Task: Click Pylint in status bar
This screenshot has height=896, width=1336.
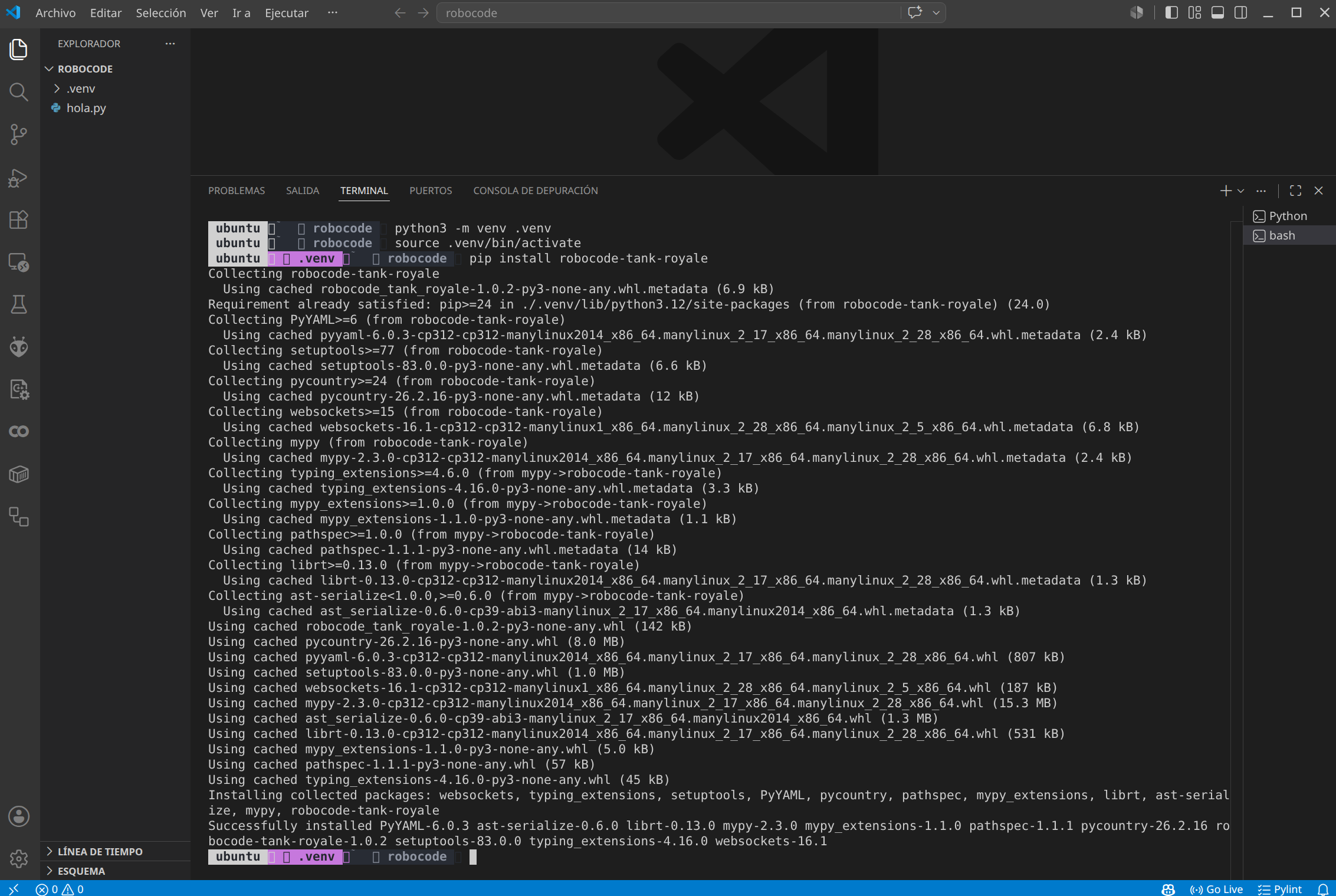Action: click(x=1280, y=889)
